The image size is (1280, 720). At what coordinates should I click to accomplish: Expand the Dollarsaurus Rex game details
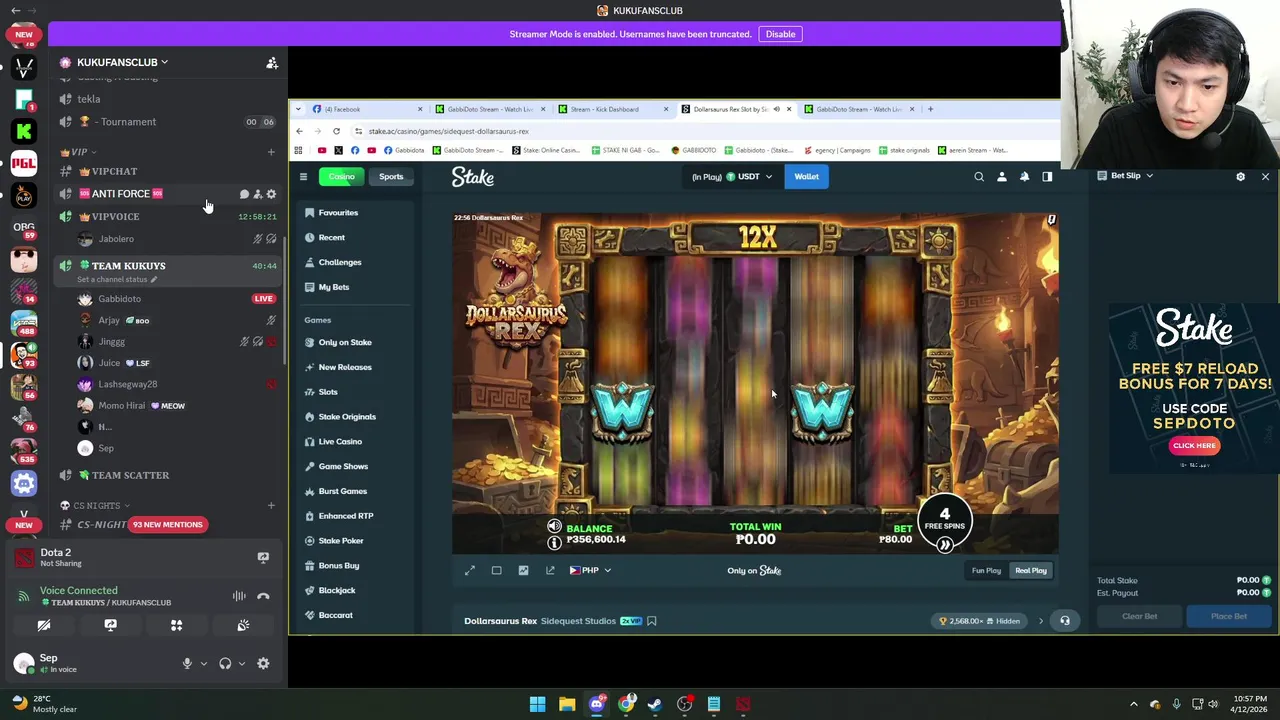pyautogui.click(x=1040, y=621)
